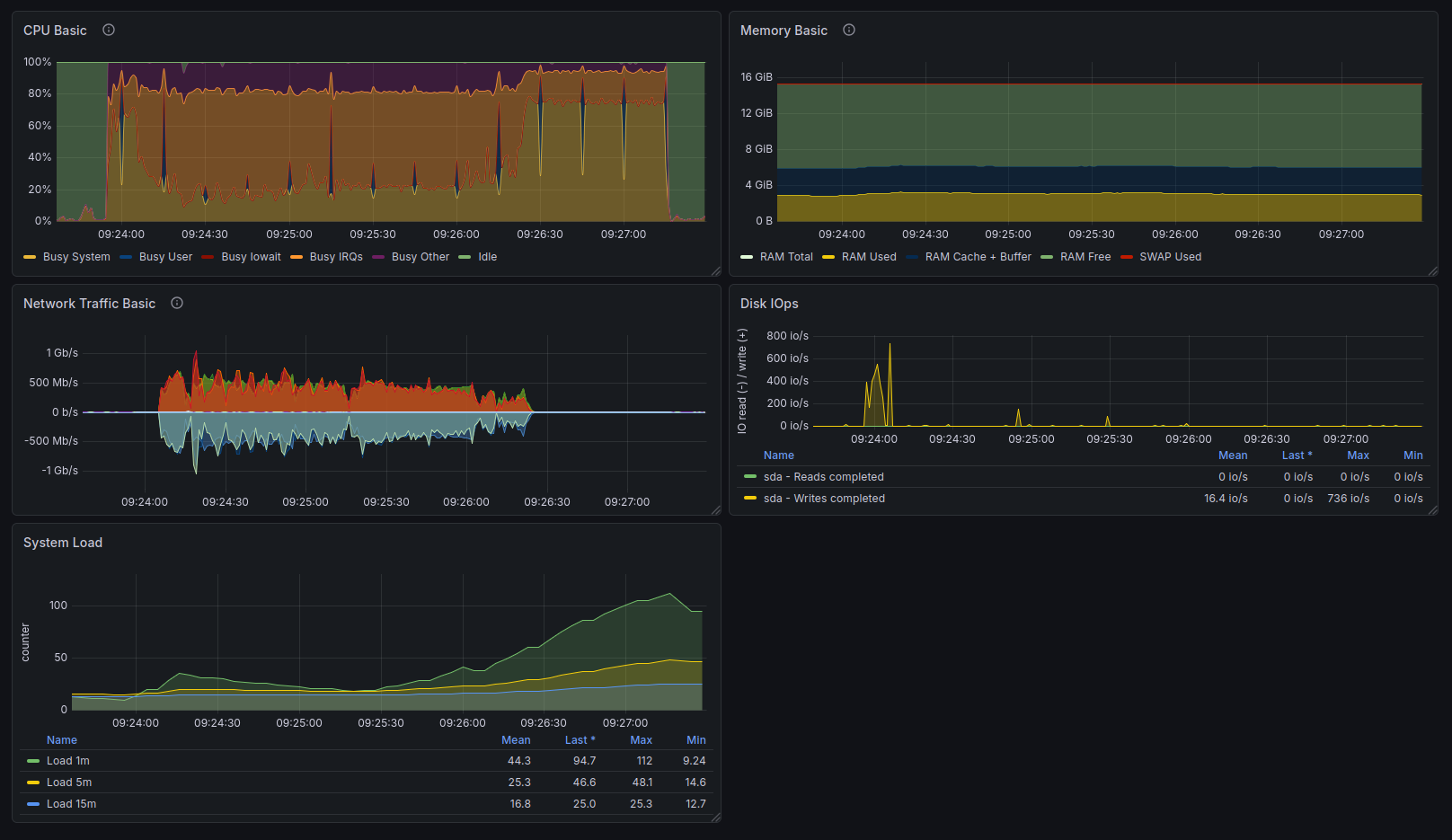Grab the Disk IOps panel resize handle
Image resolution: width=1452 pixels, height=840 pixels.
coord(1433,510)
